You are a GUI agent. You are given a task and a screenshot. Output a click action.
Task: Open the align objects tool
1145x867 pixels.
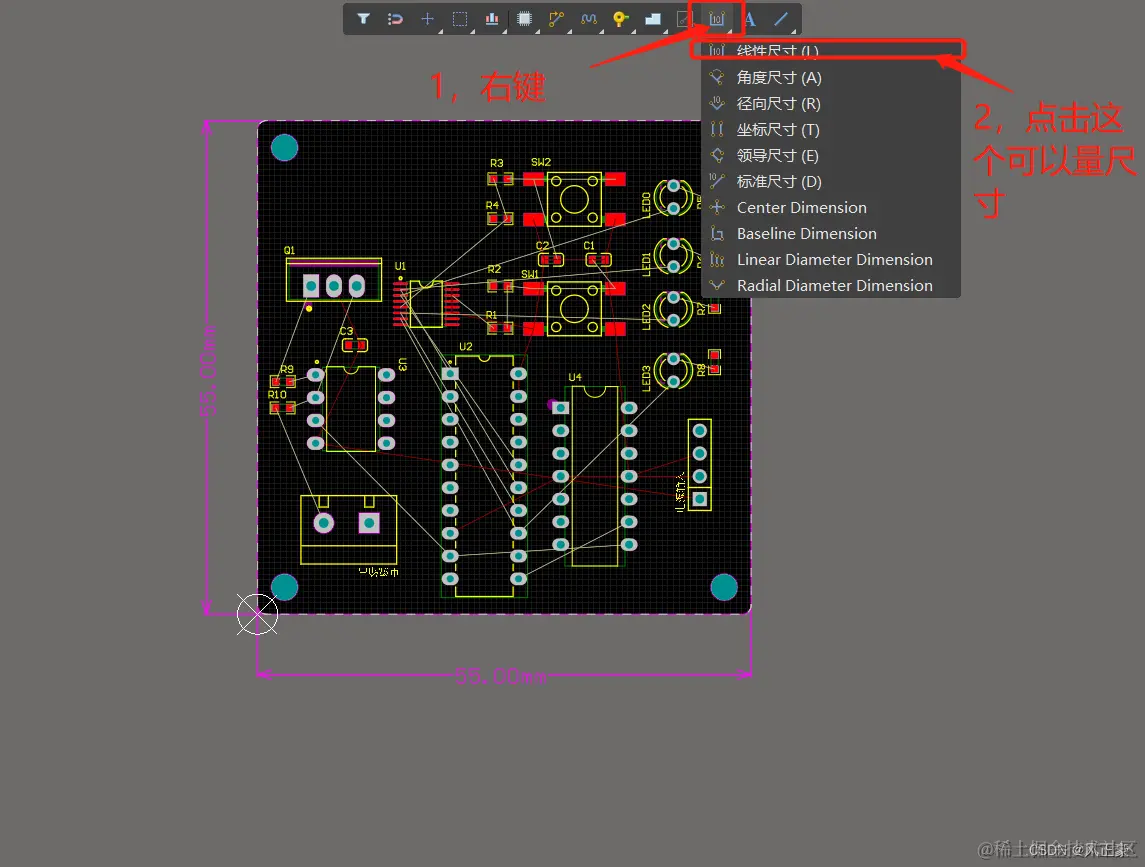point(492,19)
